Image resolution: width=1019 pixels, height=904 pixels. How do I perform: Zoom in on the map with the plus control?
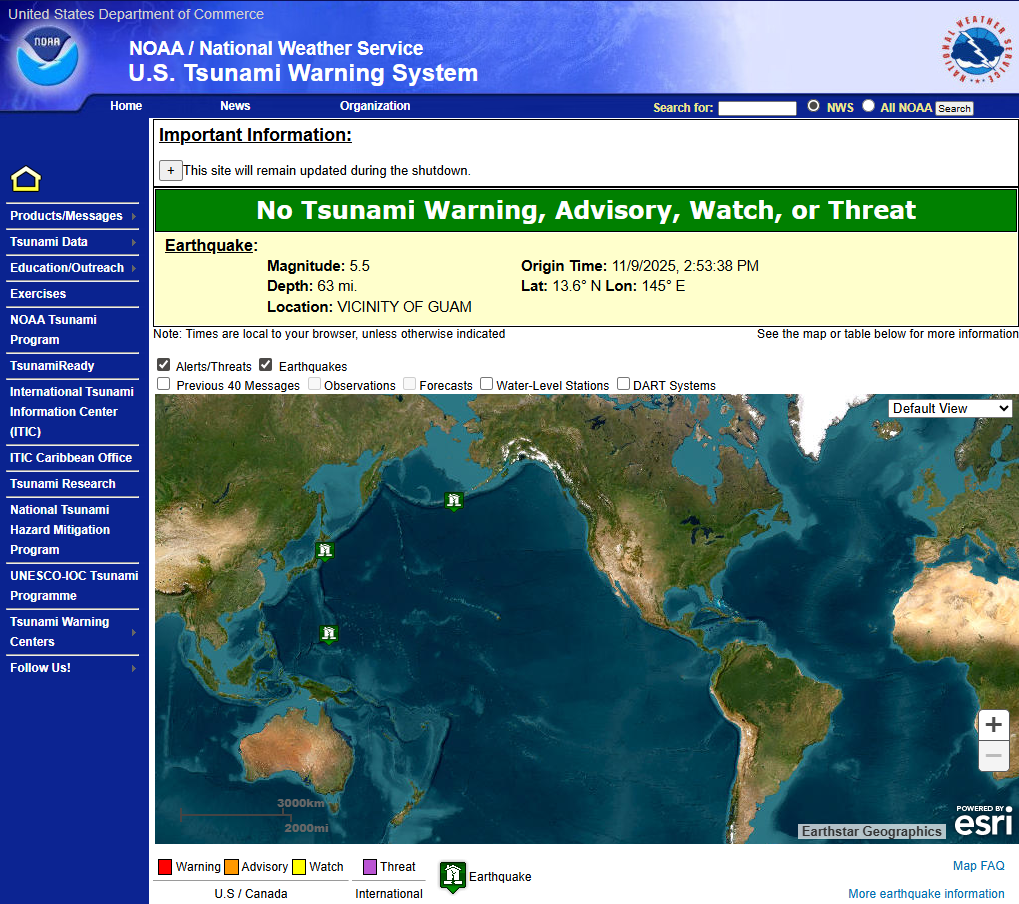[992, 724]
